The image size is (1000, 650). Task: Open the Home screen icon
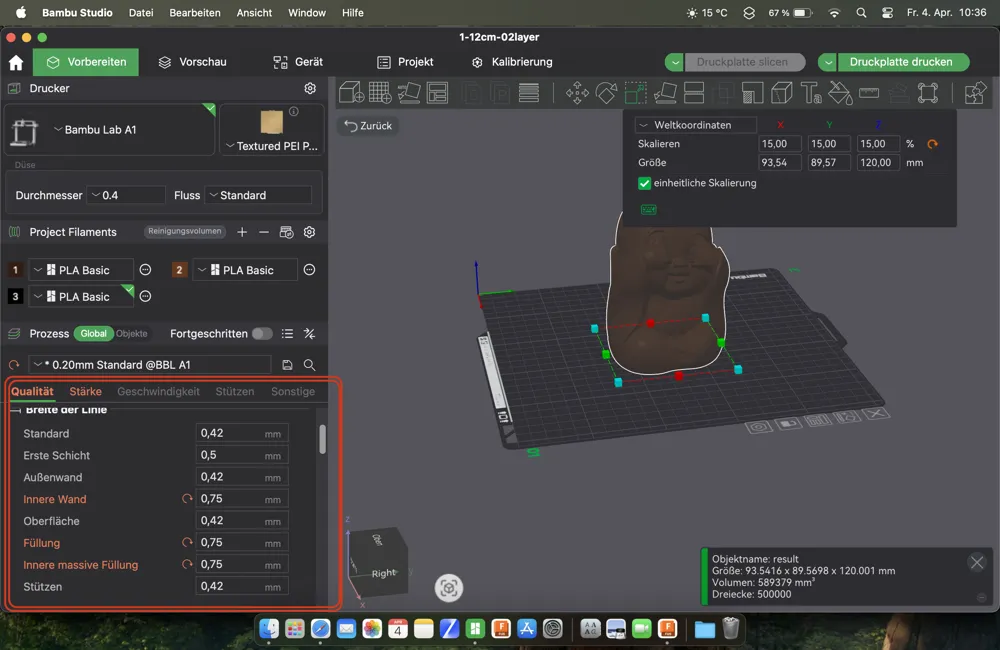(x=16, y=63)
